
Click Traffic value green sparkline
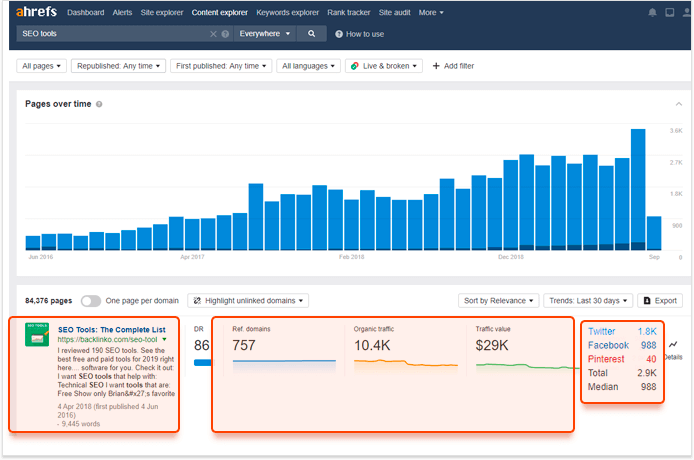(x=528, y=366)
